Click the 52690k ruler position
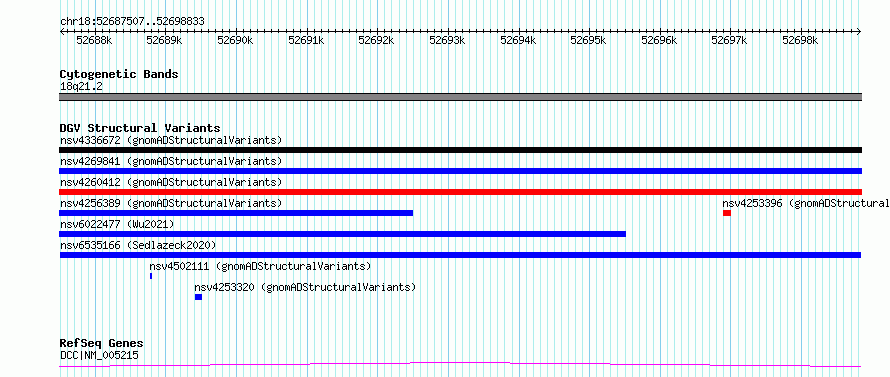 [x=236, y=40]
